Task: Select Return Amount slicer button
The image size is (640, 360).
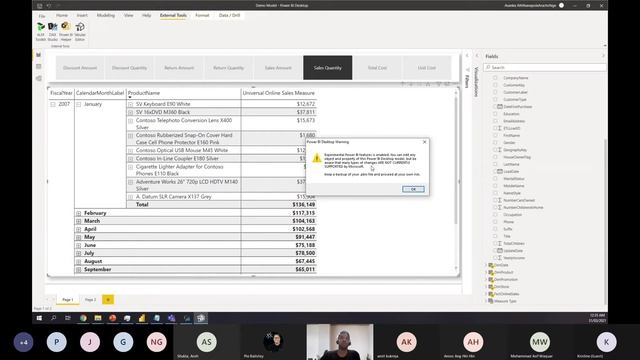Action: 179,68
